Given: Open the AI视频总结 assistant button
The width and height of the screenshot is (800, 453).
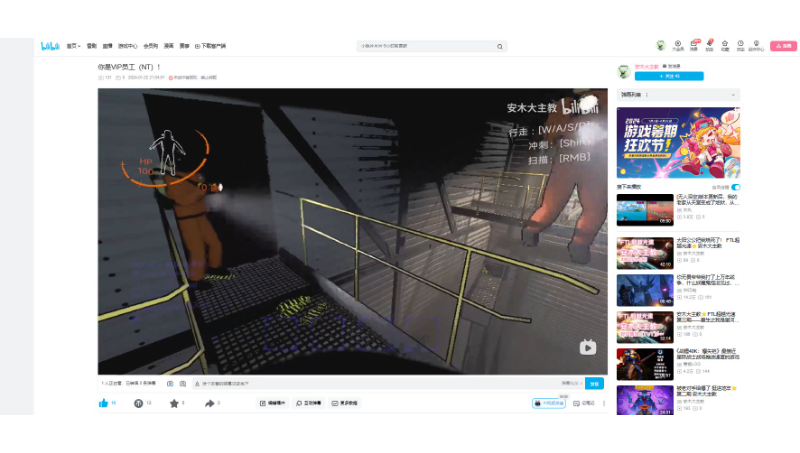Looking at the screenshot, I should tap(549, 403).
